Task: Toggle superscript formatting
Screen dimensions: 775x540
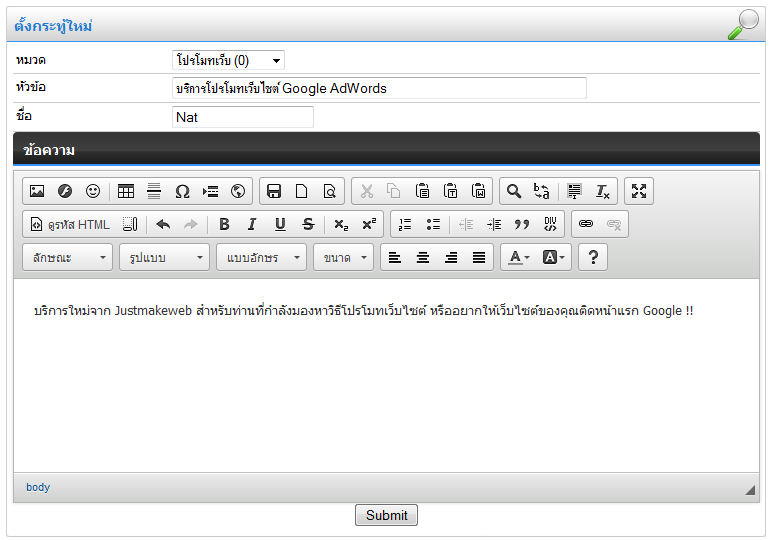Action: (369, 224)
